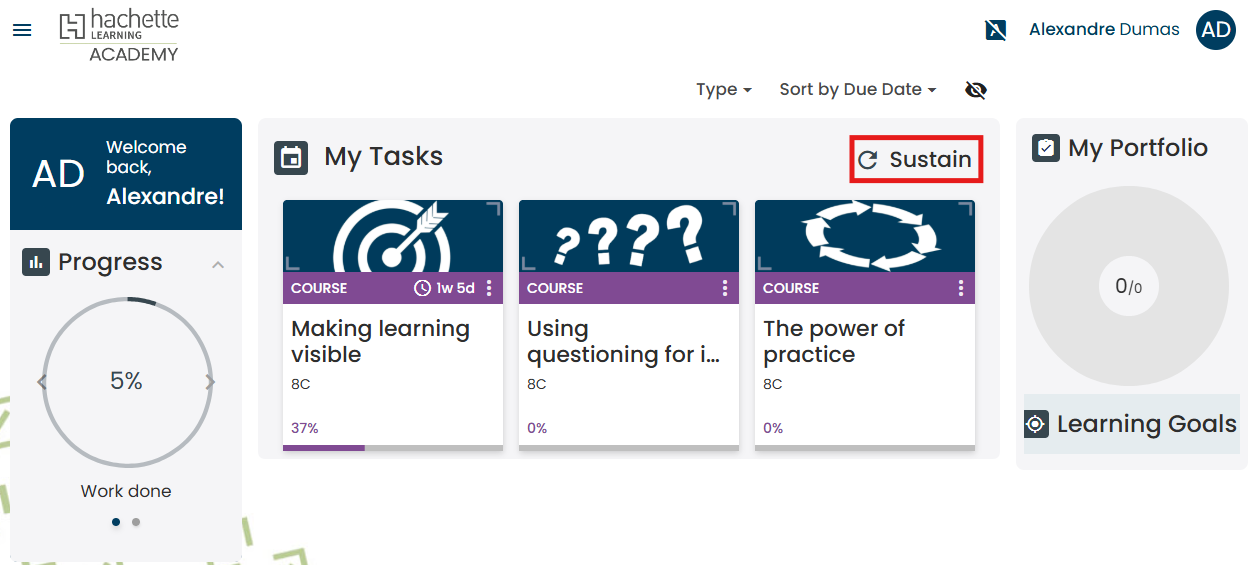Screen dimensions: 1252x565
Task: Open the Type filter dropdown
Action: tap(723, 90)
